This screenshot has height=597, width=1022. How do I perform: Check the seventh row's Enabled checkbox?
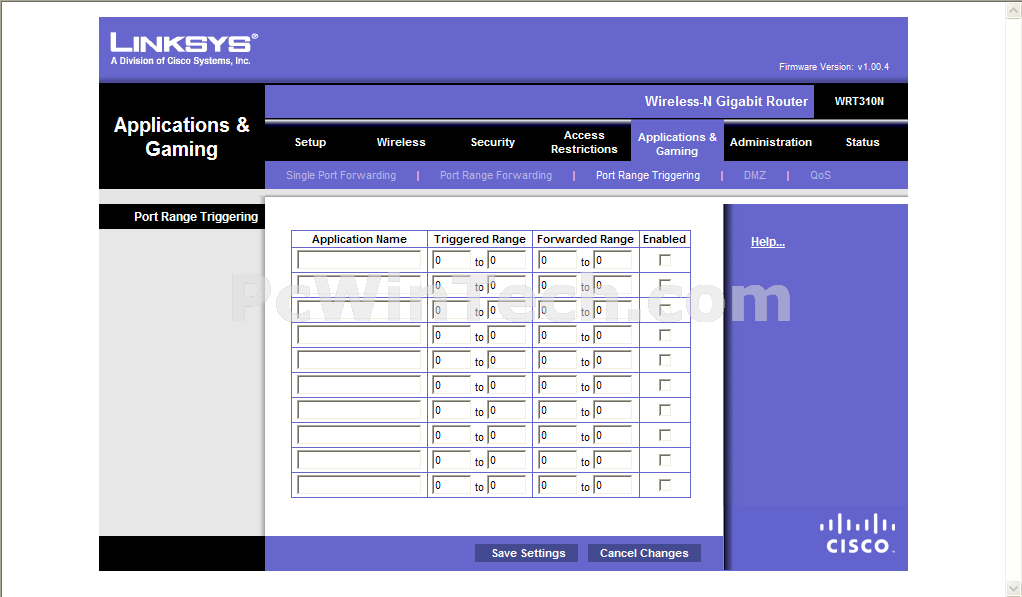665,410
